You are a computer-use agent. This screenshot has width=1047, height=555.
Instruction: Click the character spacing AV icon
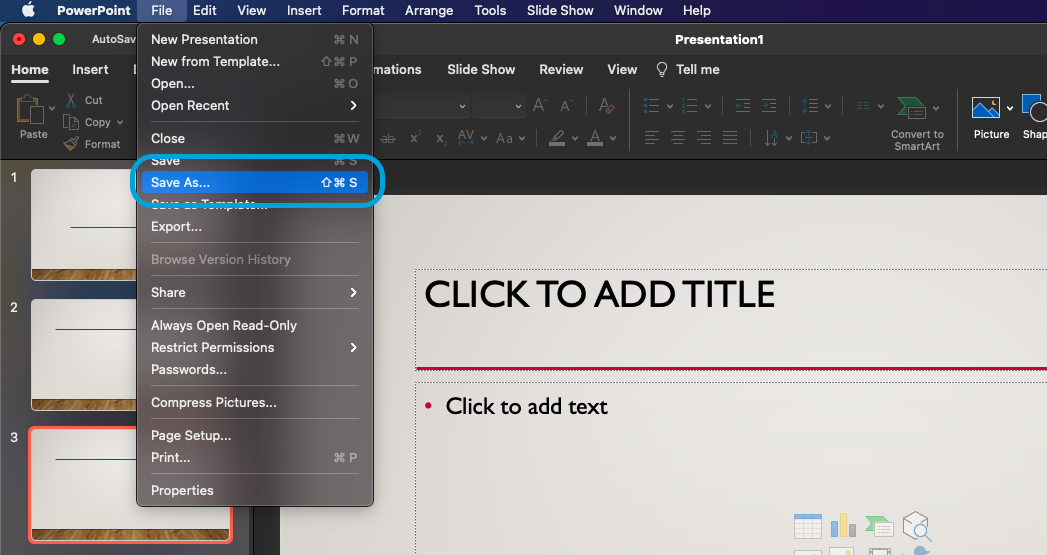pyautogui.click(x=465, y=138)
